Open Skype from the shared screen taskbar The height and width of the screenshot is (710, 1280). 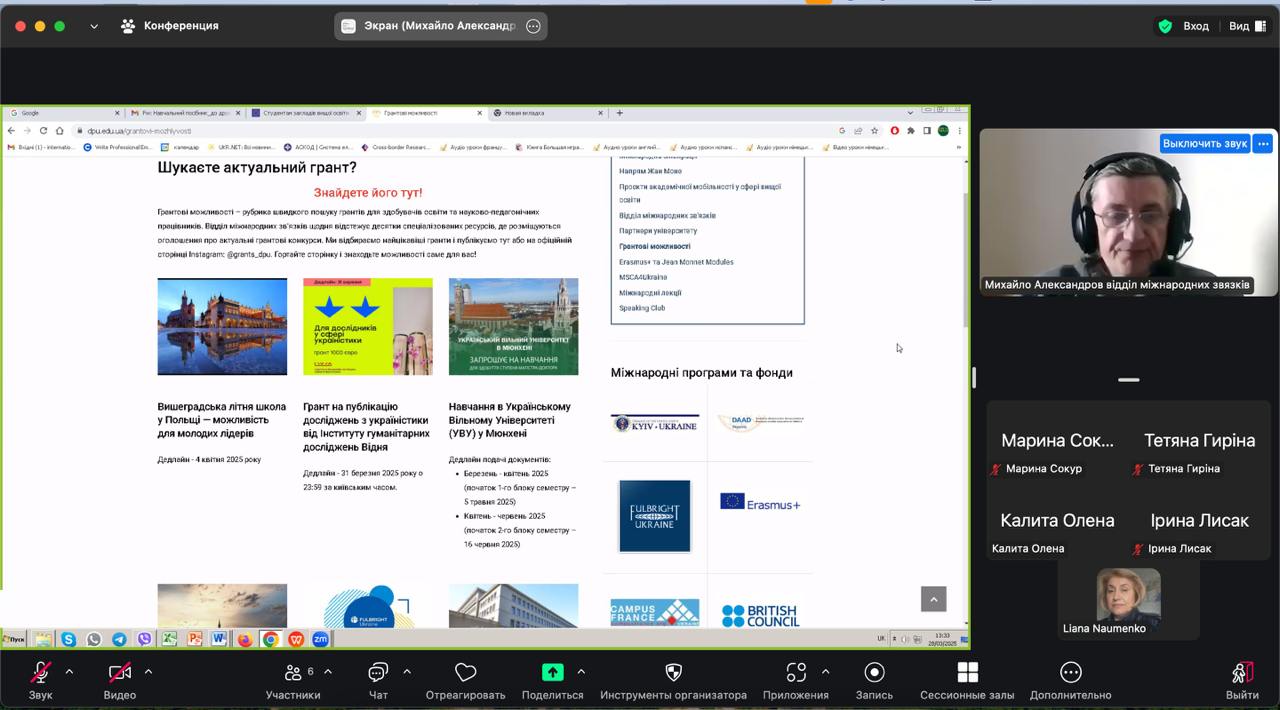(x=68, y=639)
